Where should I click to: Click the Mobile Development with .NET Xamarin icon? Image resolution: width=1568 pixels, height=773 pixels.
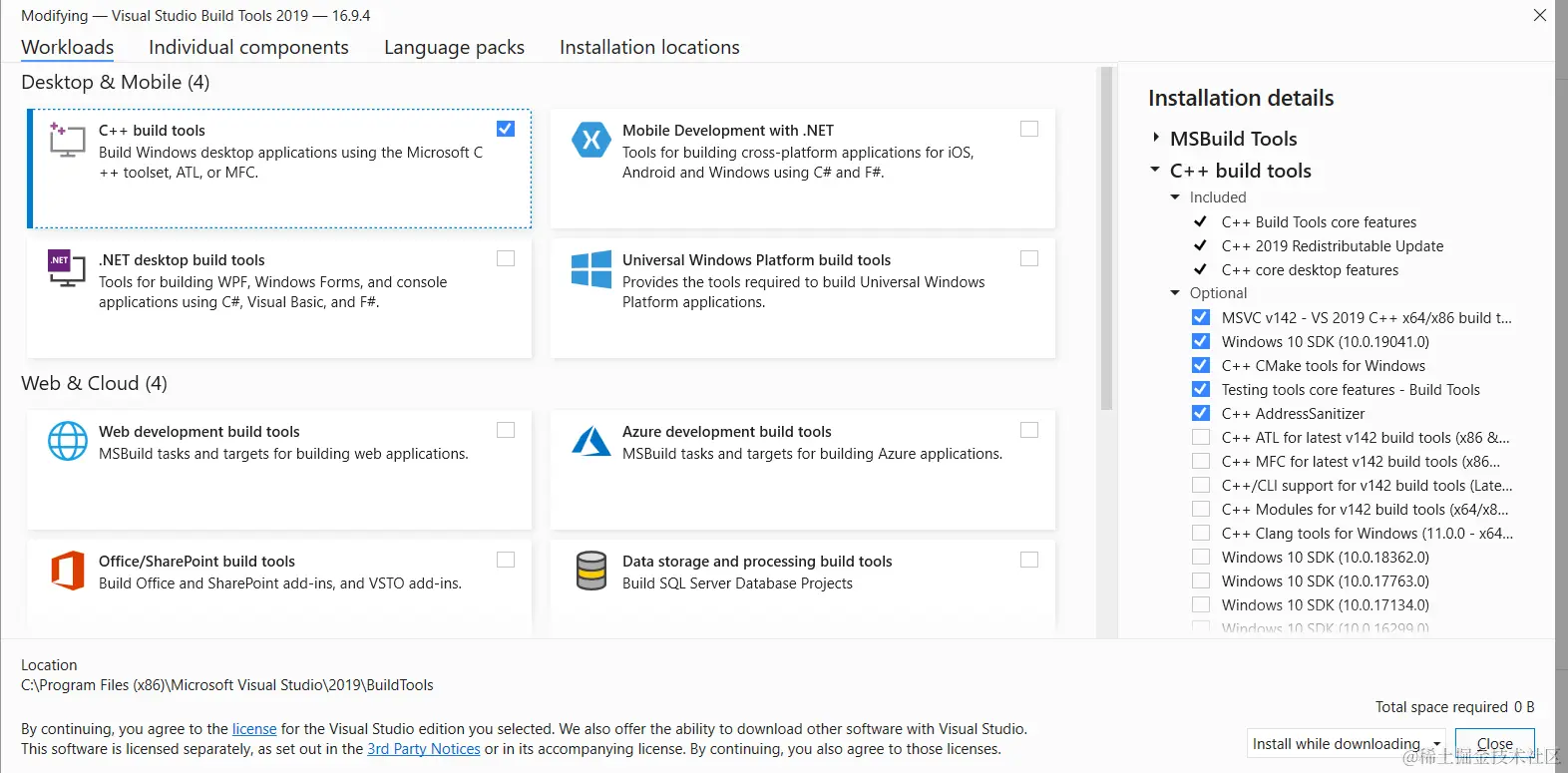tap(590, 140)
